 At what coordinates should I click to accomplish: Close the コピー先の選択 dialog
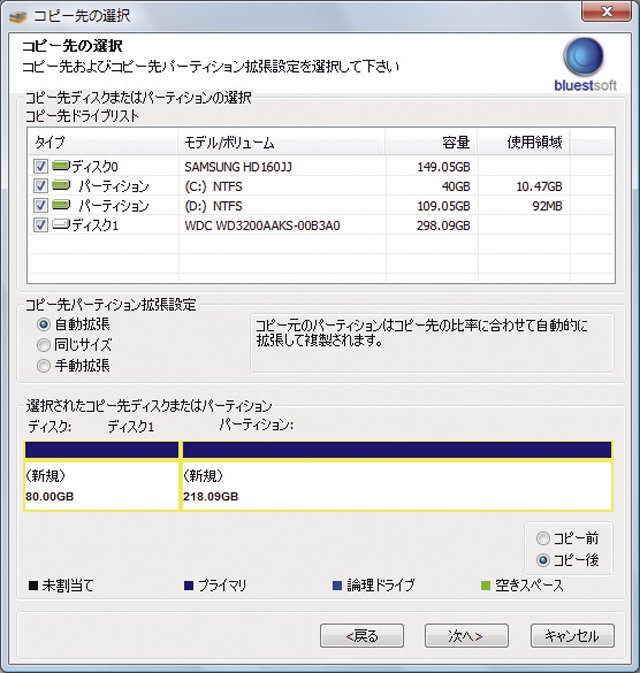[607, 11]
